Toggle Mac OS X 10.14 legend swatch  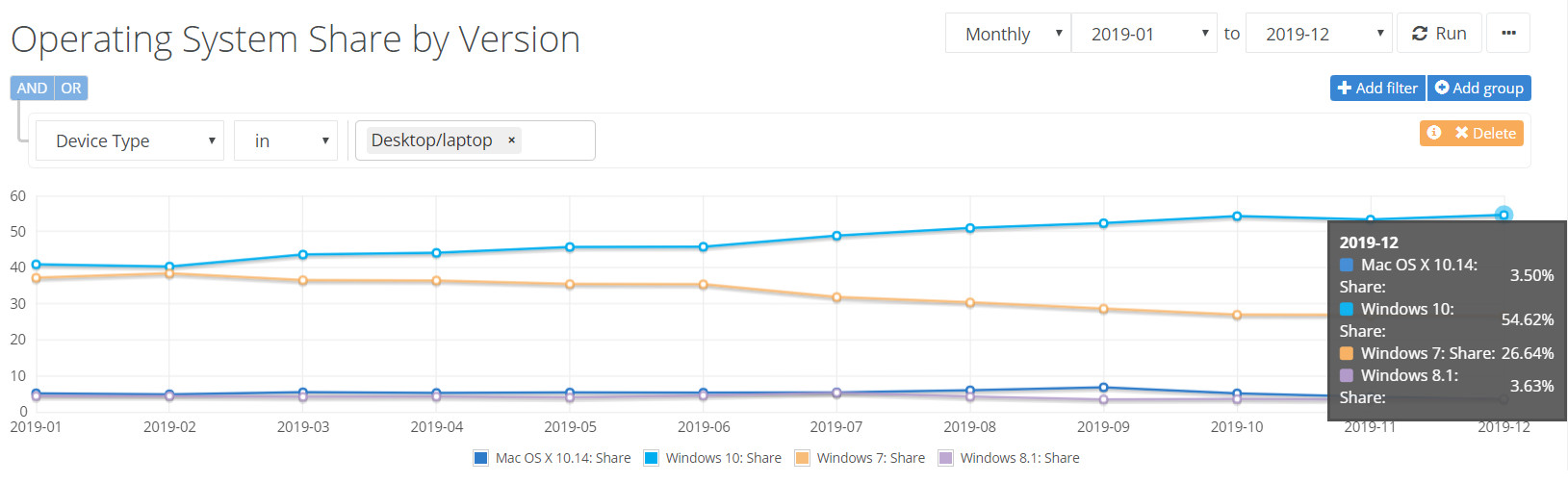(481, 458)
